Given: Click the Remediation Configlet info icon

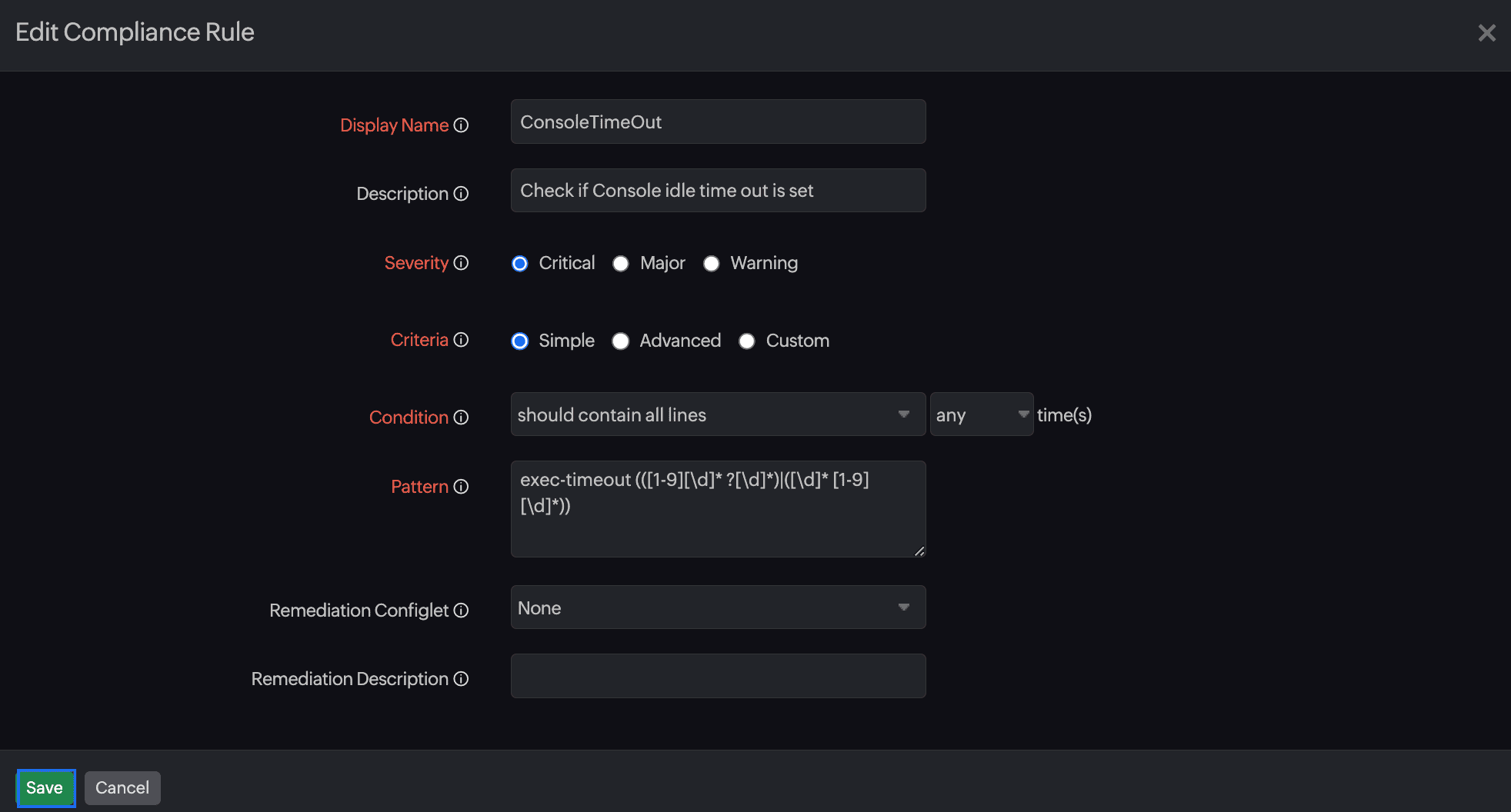Looking at the screenshot, I should [x=461, y=610].
